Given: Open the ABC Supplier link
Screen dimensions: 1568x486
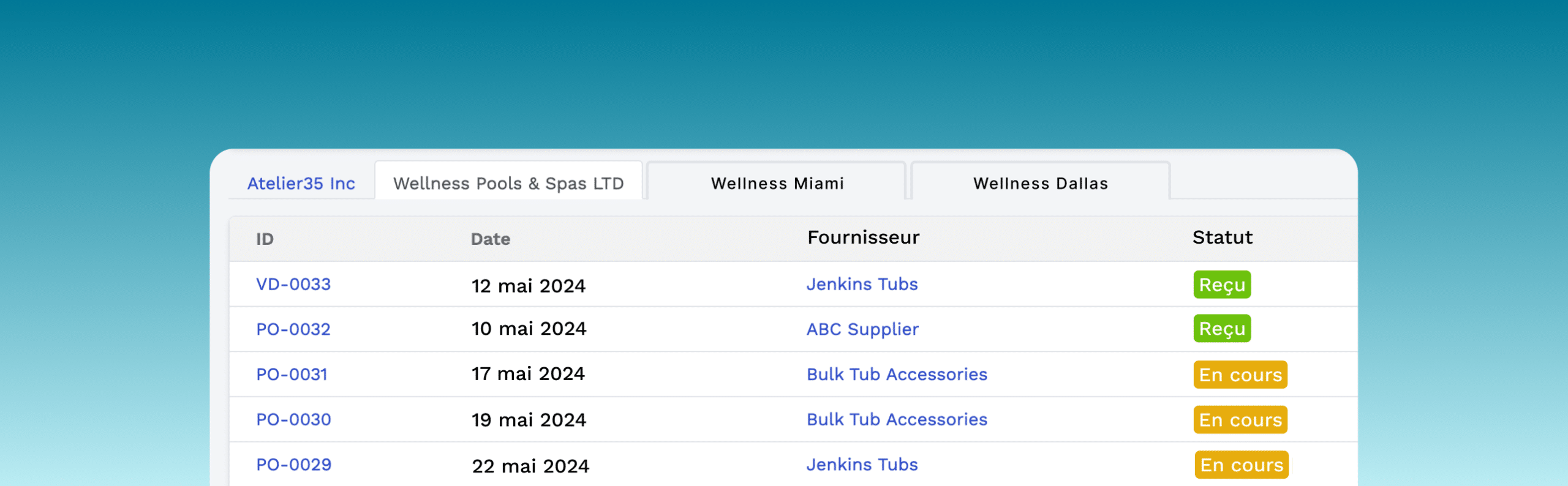Looking at the screenshot, I should (862, 329).
